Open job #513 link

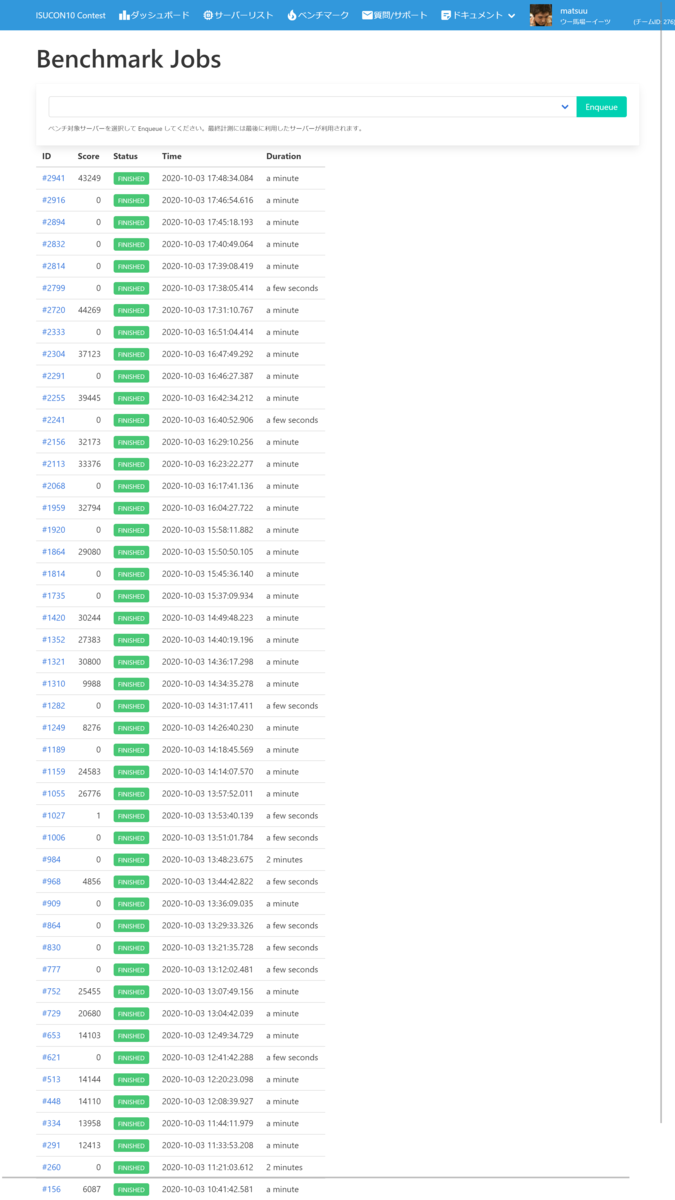pos(51,1080)
